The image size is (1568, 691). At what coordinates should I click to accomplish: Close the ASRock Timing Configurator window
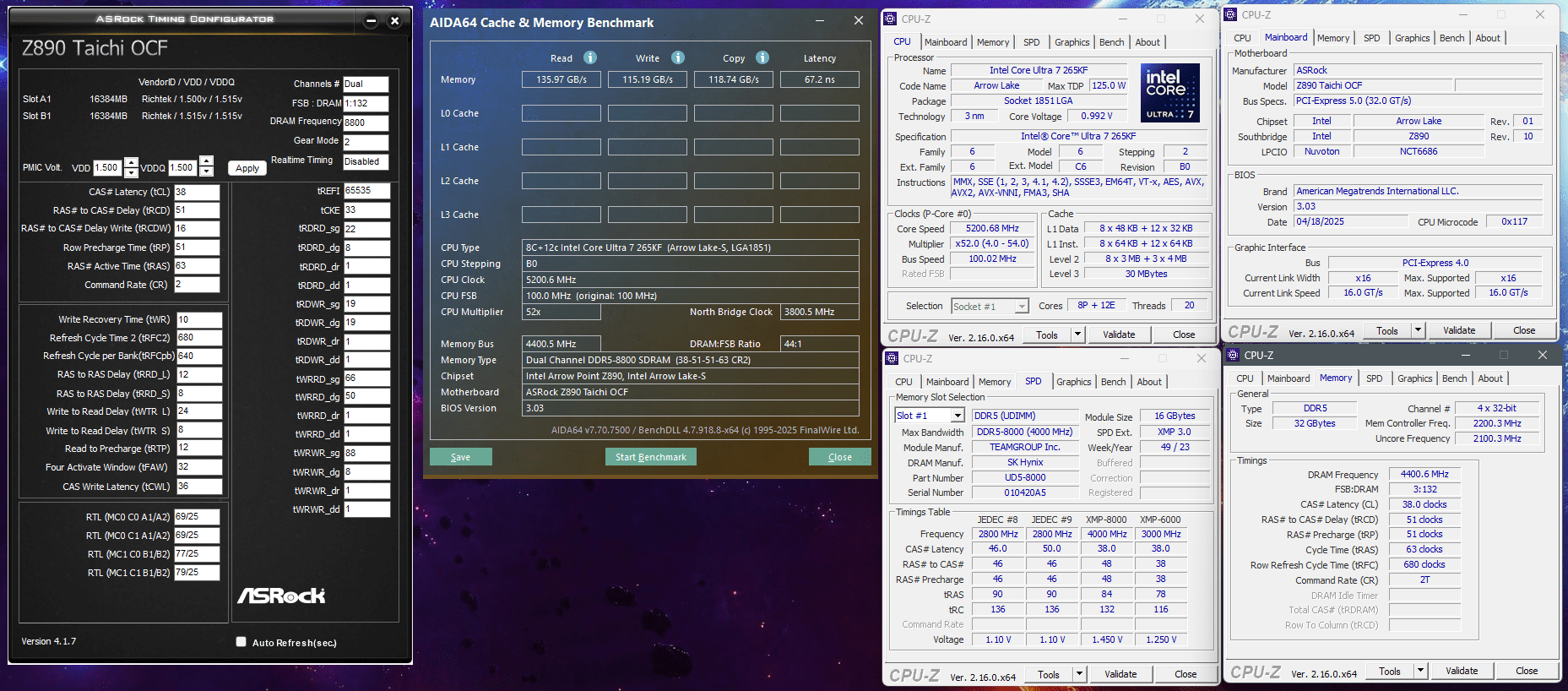tap(394, 21)
